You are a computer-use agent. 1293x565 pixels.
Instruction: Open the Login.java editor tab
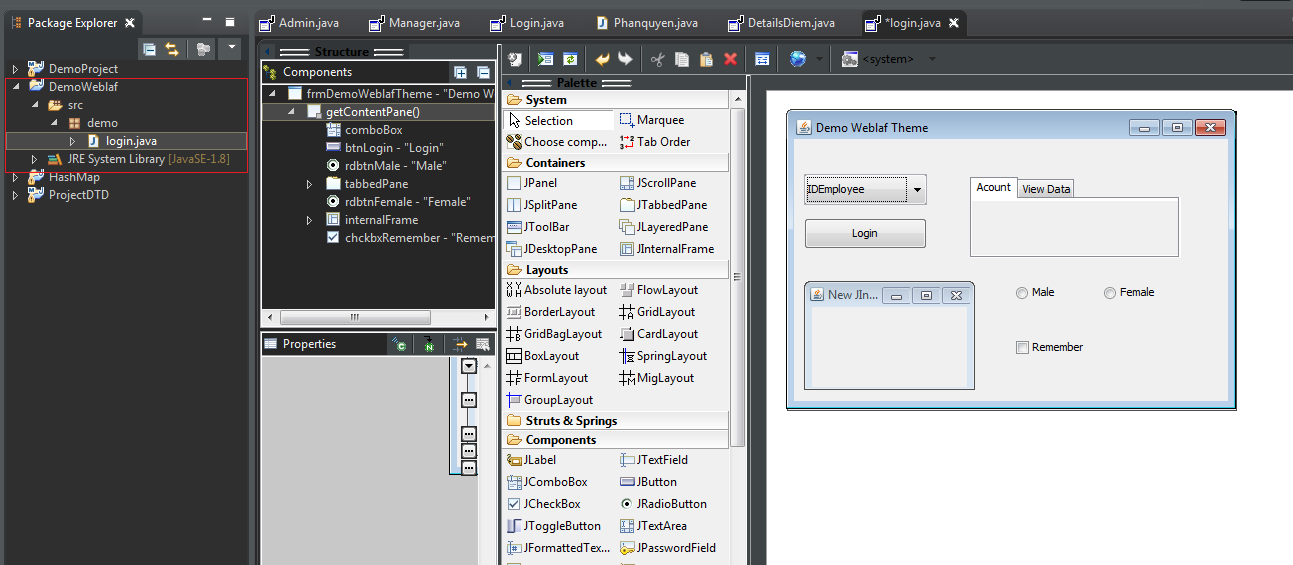[x=526, y=22]
